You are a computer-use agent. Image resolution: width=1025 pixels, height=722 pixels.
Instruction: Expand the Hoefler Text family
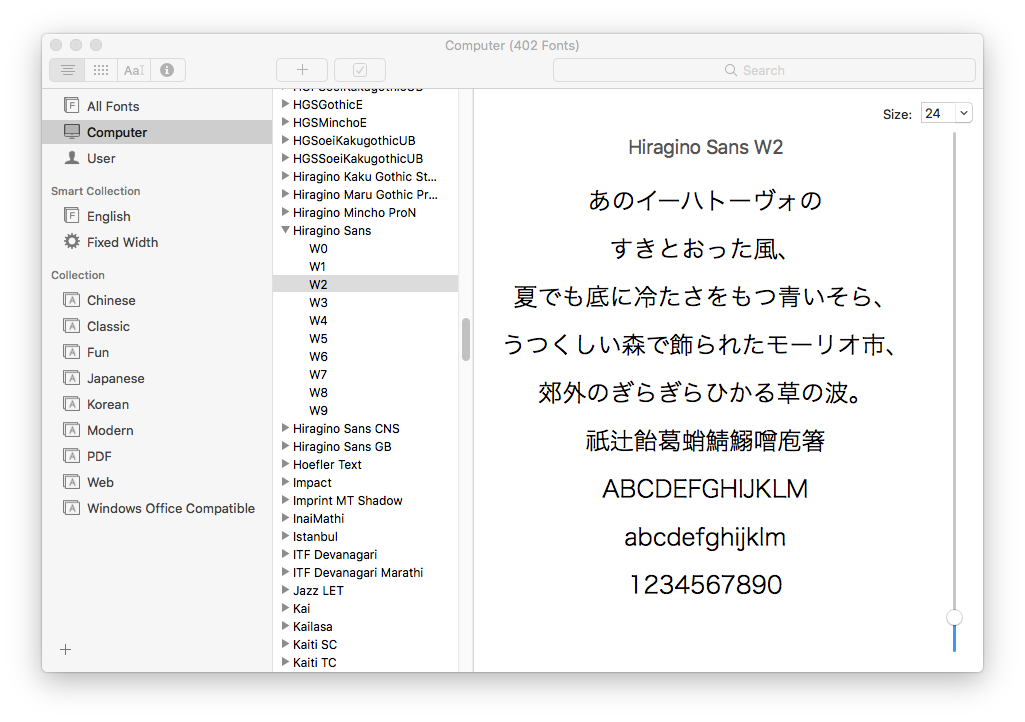click(x=285, y=464)
